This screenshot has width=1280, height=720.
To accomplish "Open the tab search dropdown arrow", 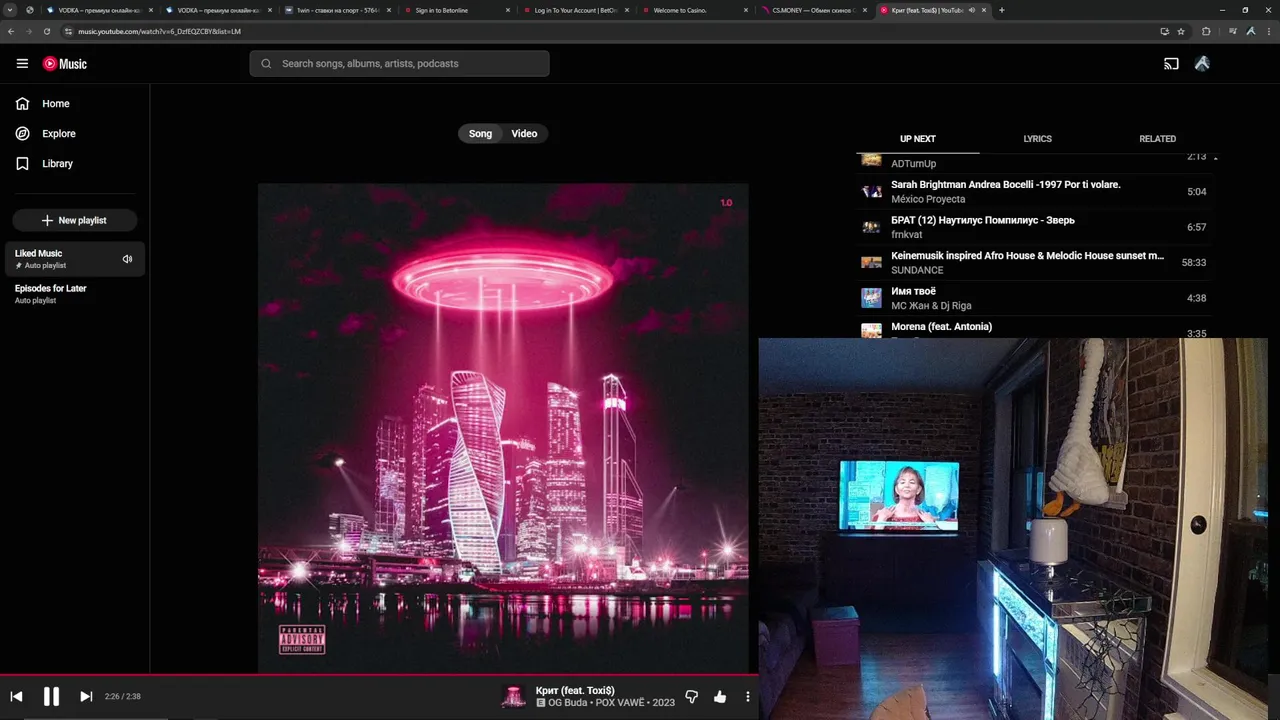I will pyautogui.click(x=9, y=10).
